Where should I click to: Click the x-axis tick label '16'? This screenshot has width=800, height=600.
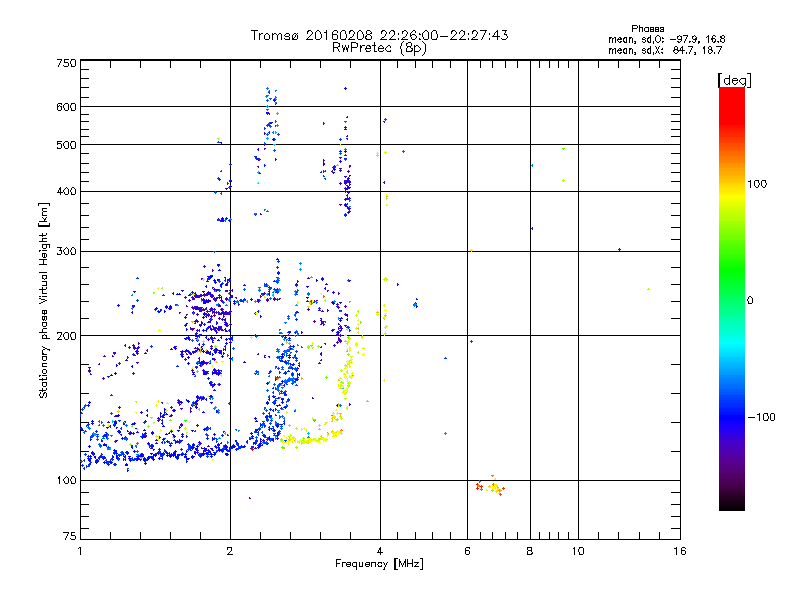point(680,551)
